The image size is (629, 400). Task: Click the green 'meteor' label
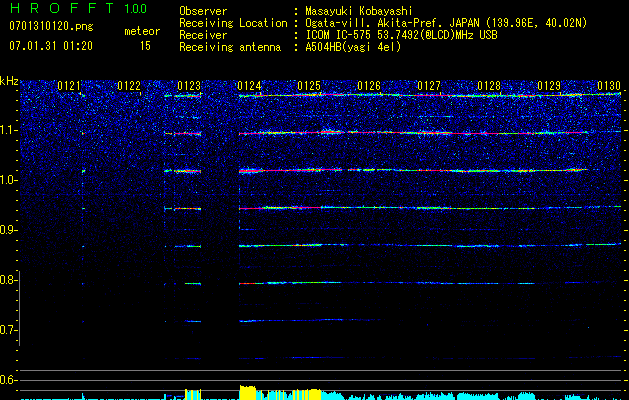[142, 31]
